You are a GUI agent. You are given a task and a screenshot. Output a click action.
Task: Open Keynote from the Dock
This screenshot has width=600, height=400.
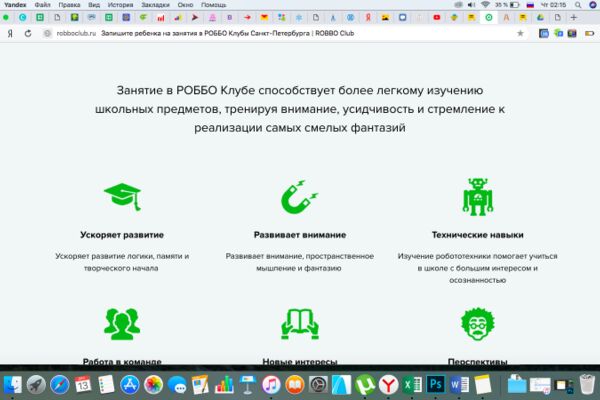(248, 384)
